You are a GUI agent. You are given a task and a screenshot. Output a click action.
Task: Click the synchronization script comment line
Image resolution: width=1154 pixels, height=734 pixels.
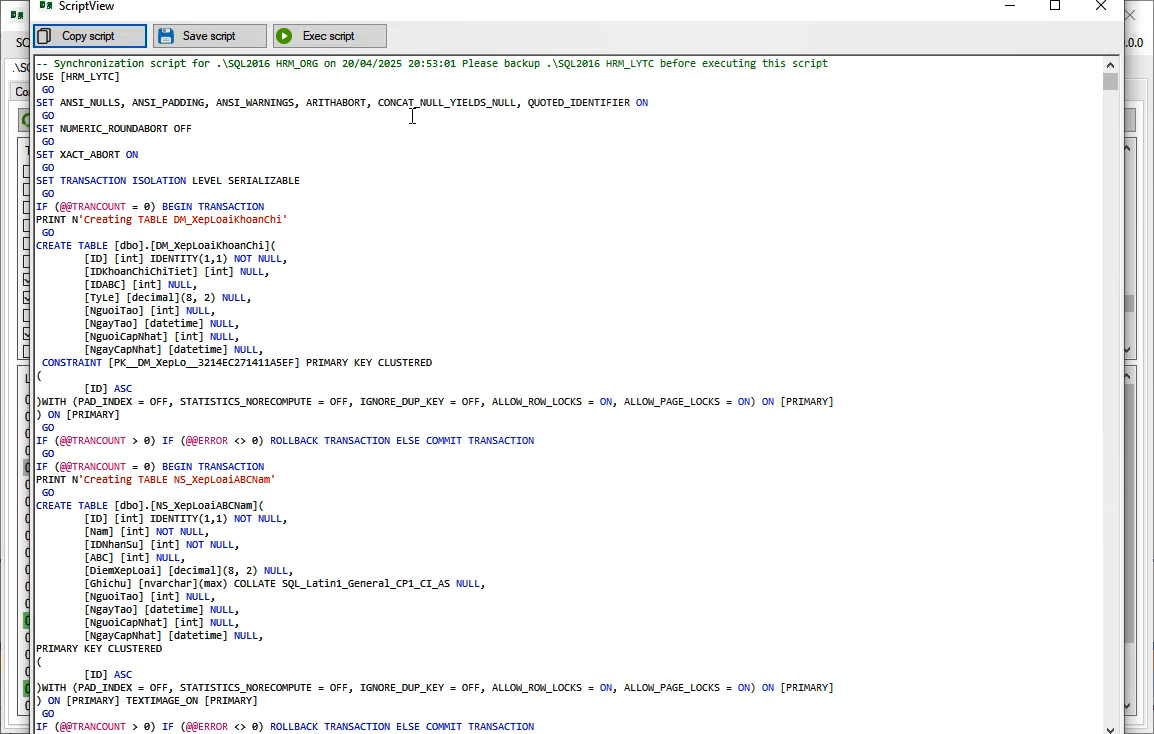[432, 63]
